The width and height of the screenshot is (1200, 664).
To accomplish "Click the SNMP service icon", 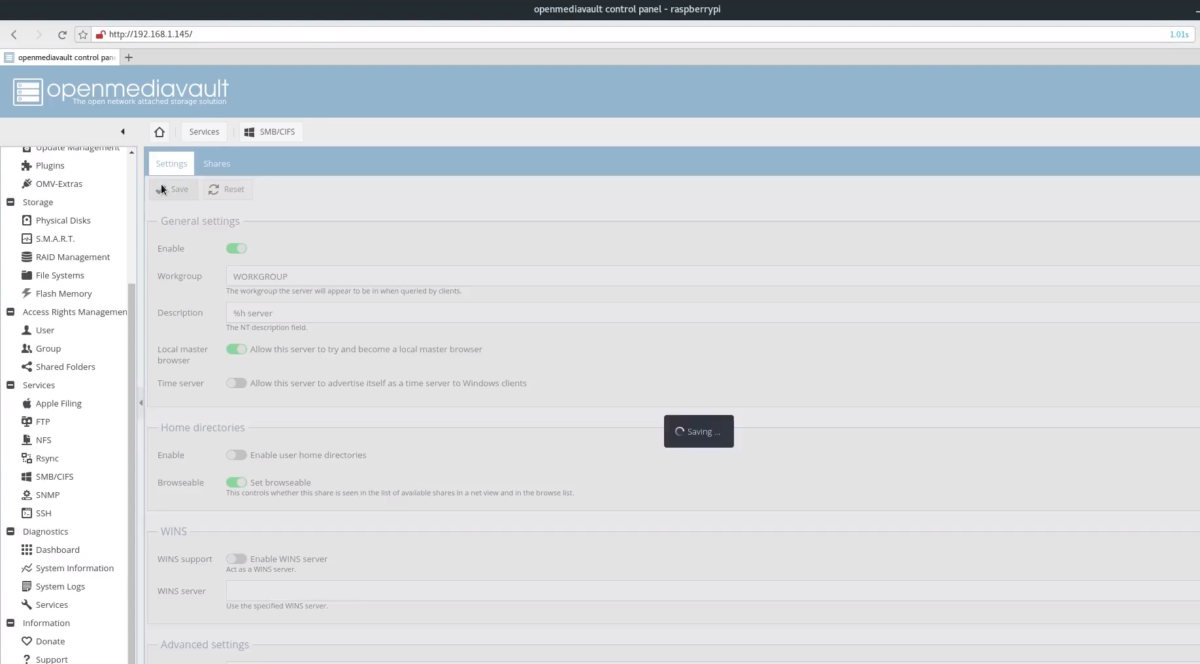I will click(27, 495).
